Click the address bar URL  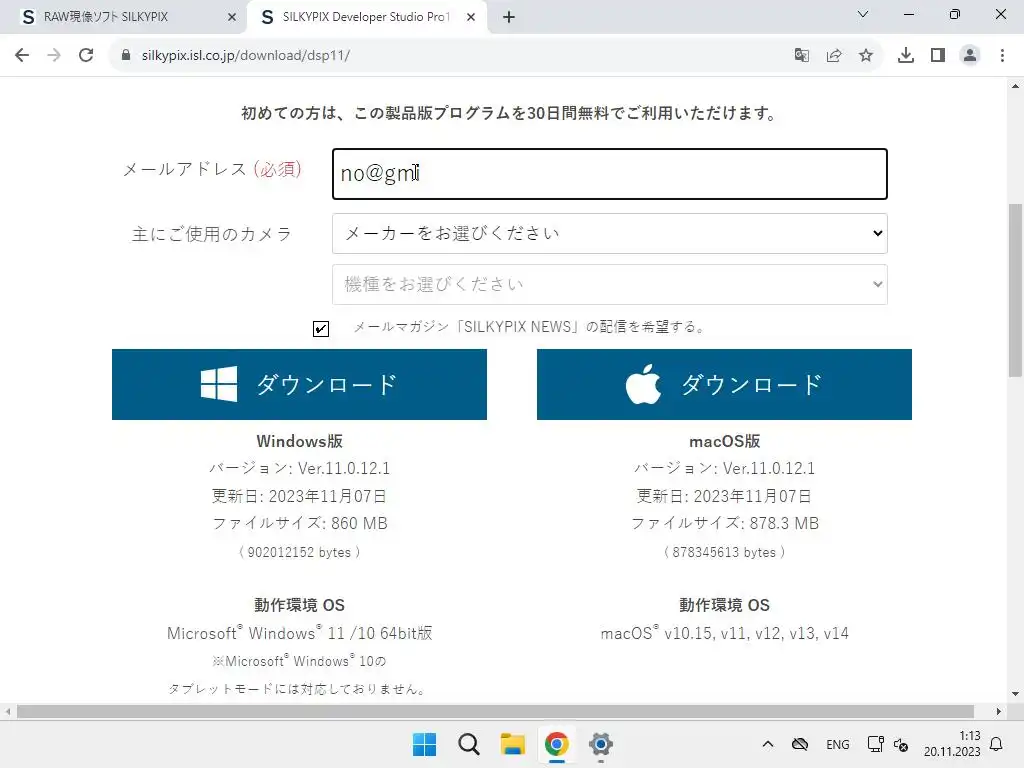tap(246, 56)
